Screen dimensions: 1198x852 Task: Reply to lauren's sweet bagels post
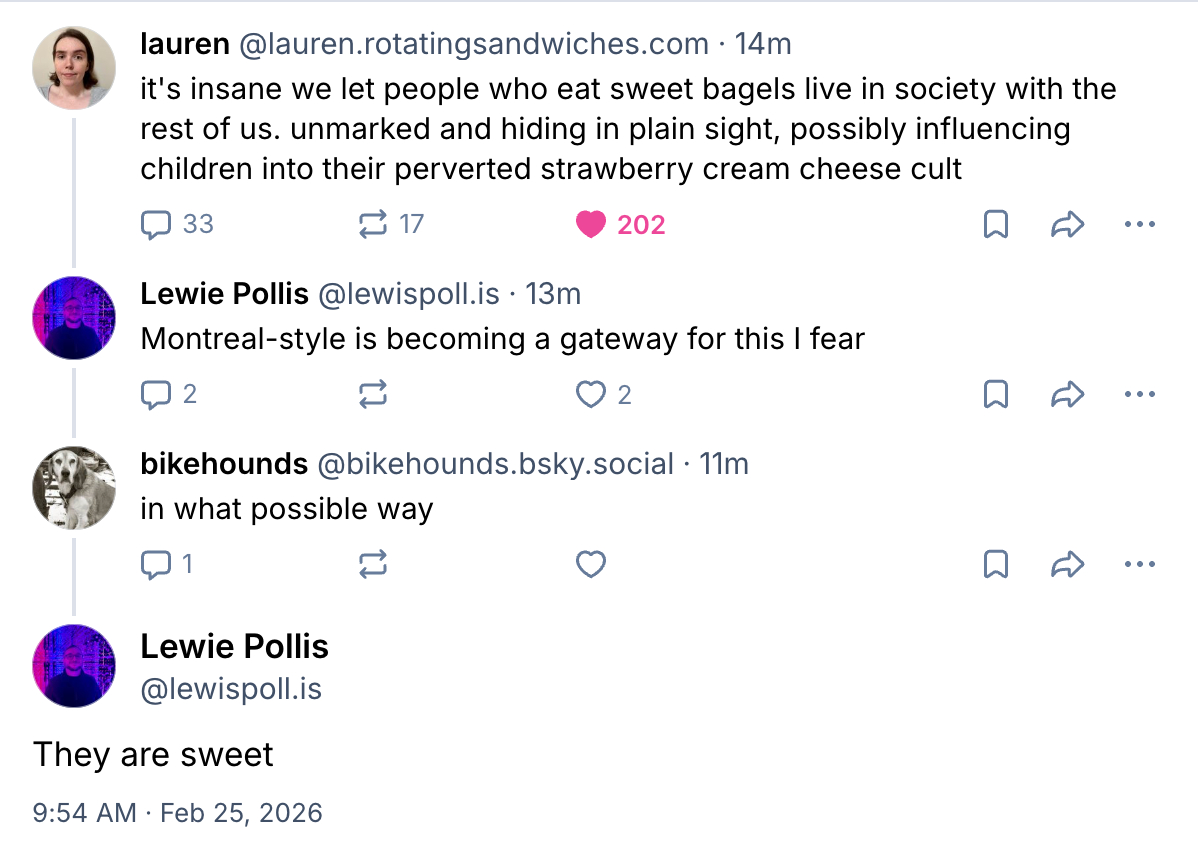click(x=156, y=225)
